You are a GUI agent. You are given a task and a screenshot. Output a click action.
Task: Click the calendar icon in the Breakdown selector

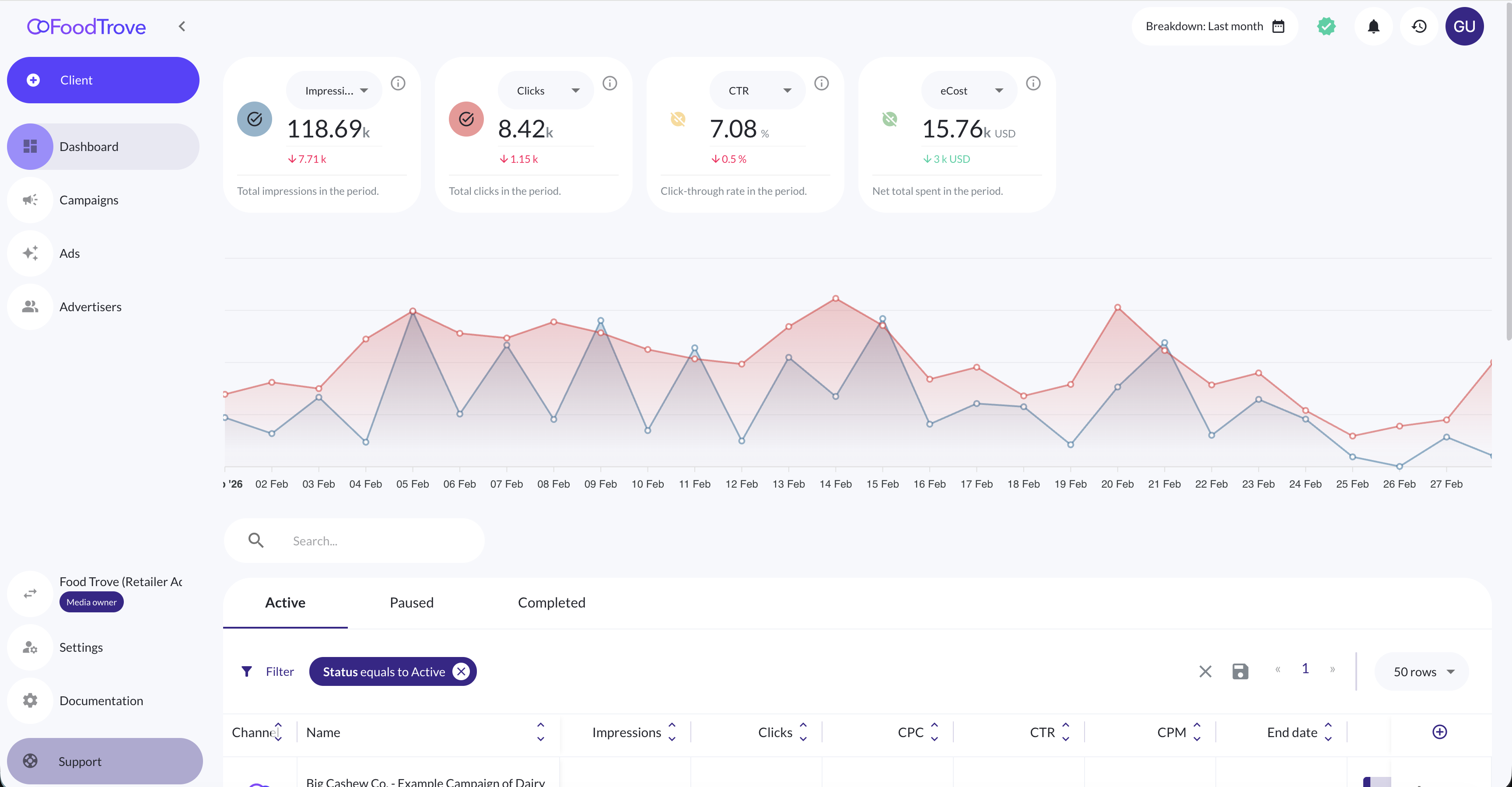coord(1278,26)
